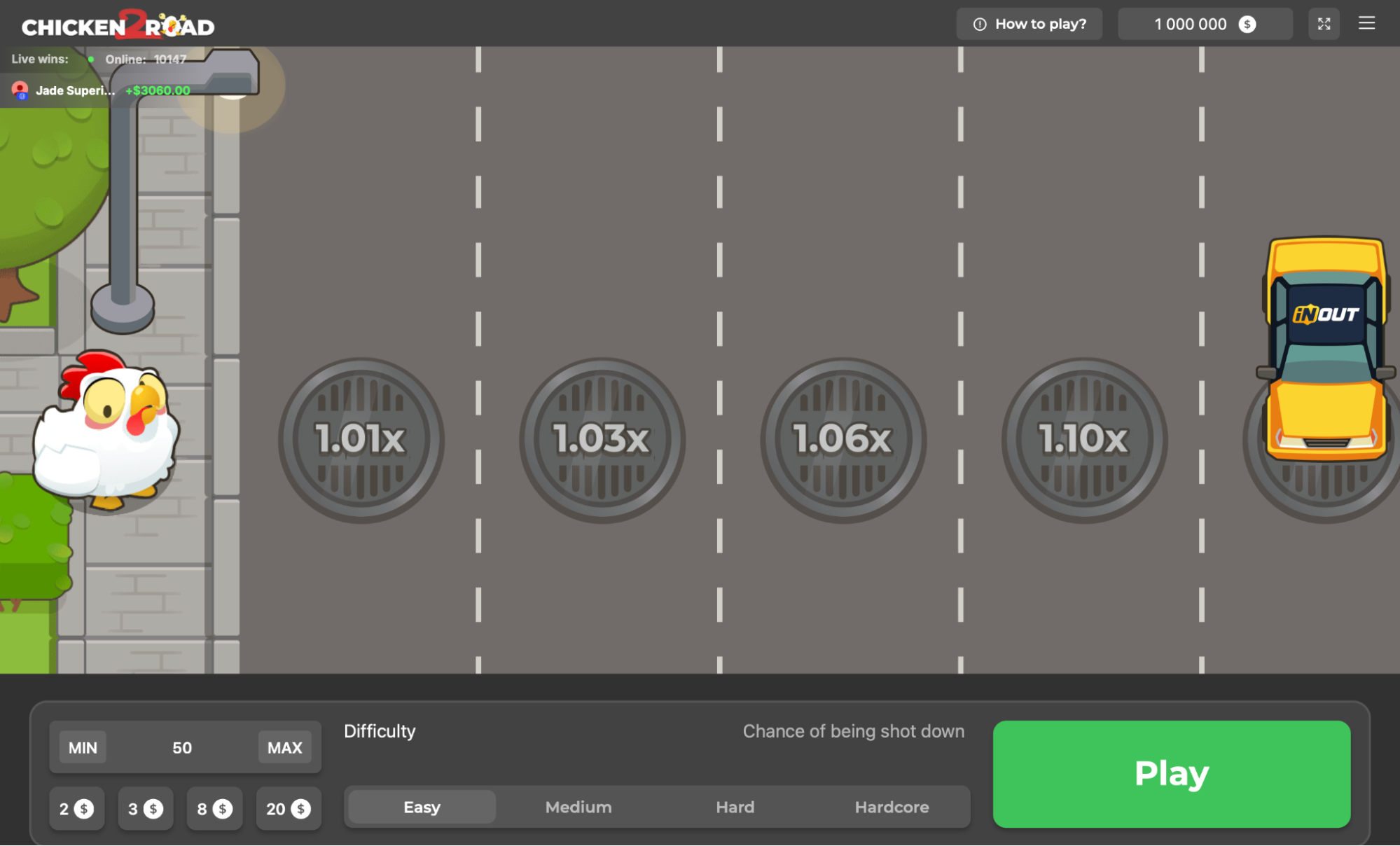Select Medium difficulty
The height and width of the screenshot is (846, 1400).
coord(578,807)
